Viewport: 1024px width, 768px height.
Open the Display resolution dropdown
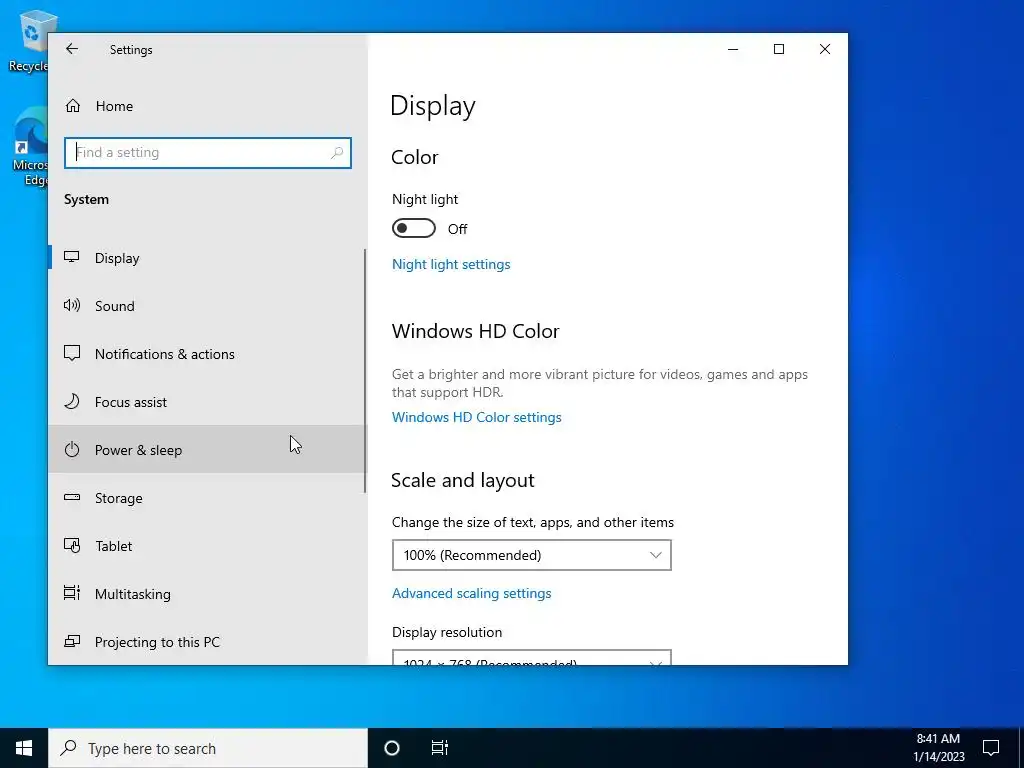pos(532,657)
